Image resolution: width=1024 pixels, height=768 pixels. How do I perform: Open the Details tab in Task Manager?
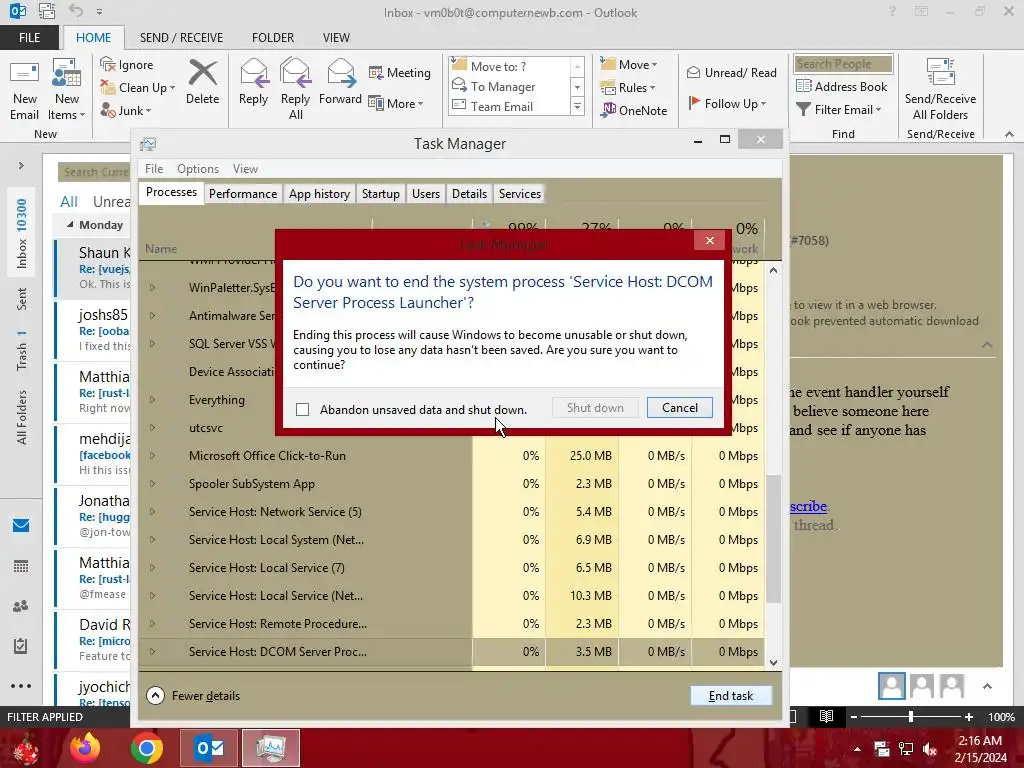[469, 194]
